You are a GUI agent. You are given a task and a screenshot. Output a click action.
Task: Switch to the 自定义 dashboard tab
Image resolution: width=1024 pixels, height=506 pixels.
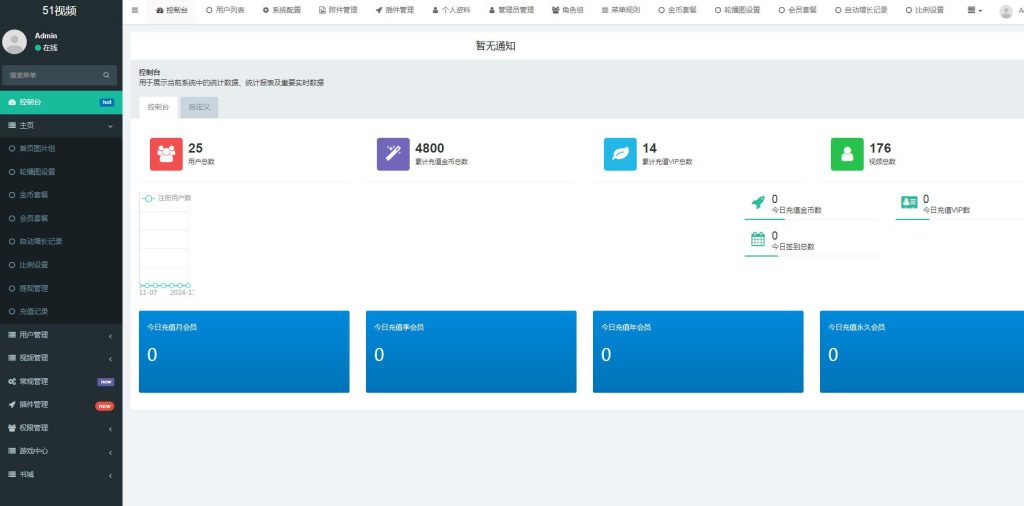click(199, 107)
